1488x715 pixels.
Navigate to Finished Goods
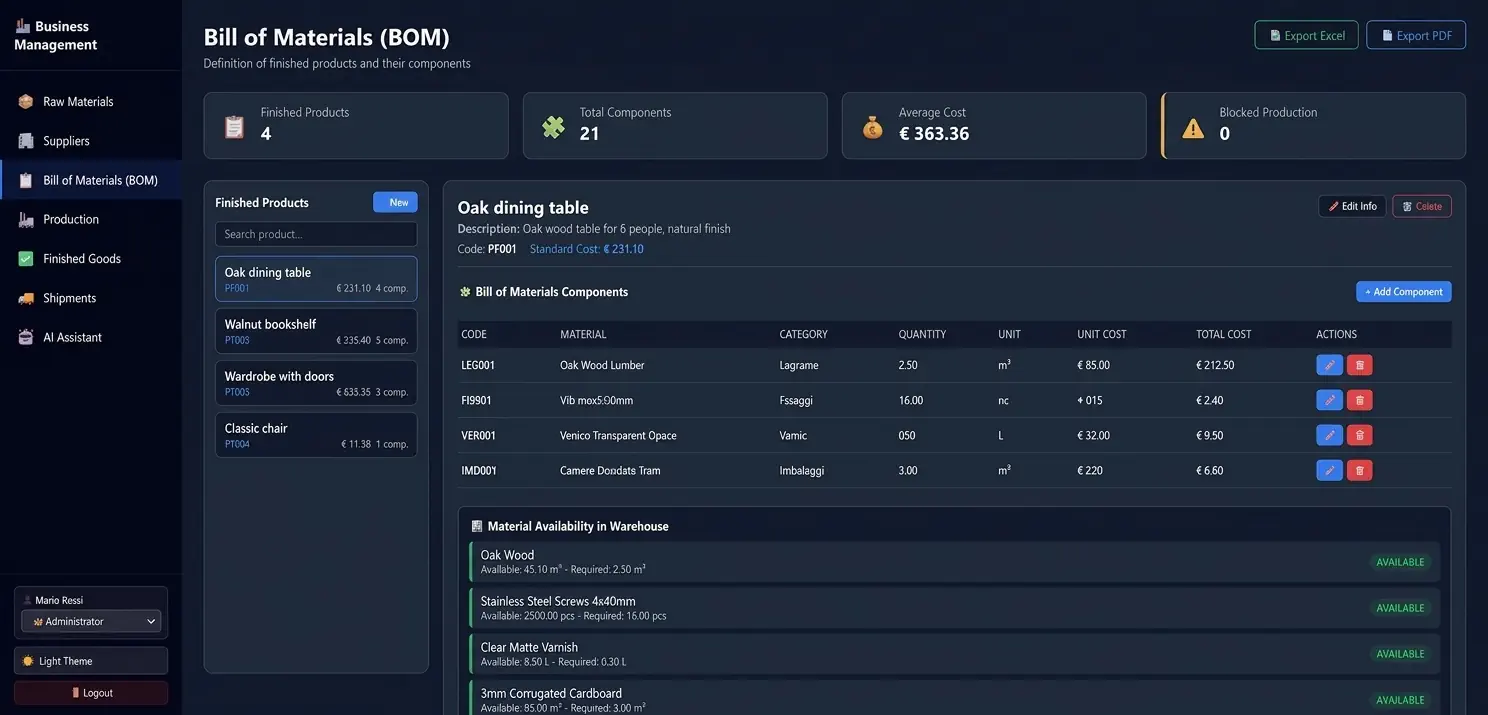click(x=90, y=258)
